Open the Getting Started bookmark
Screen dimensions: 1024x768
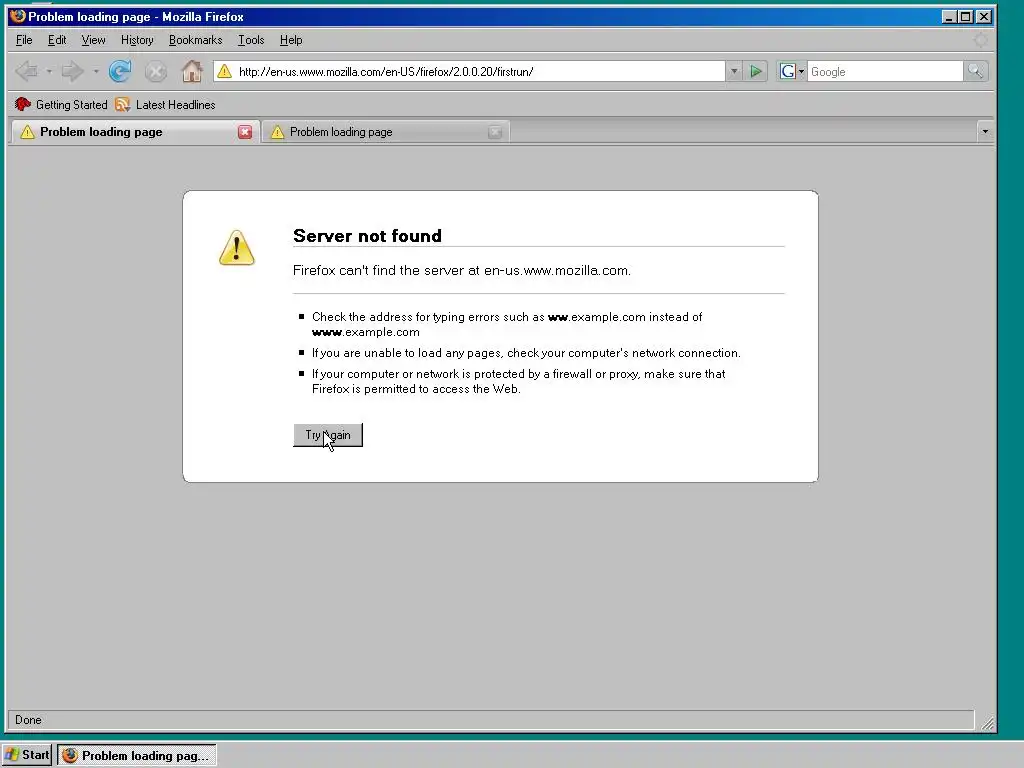pyautogui.click(x=61, y=104)
